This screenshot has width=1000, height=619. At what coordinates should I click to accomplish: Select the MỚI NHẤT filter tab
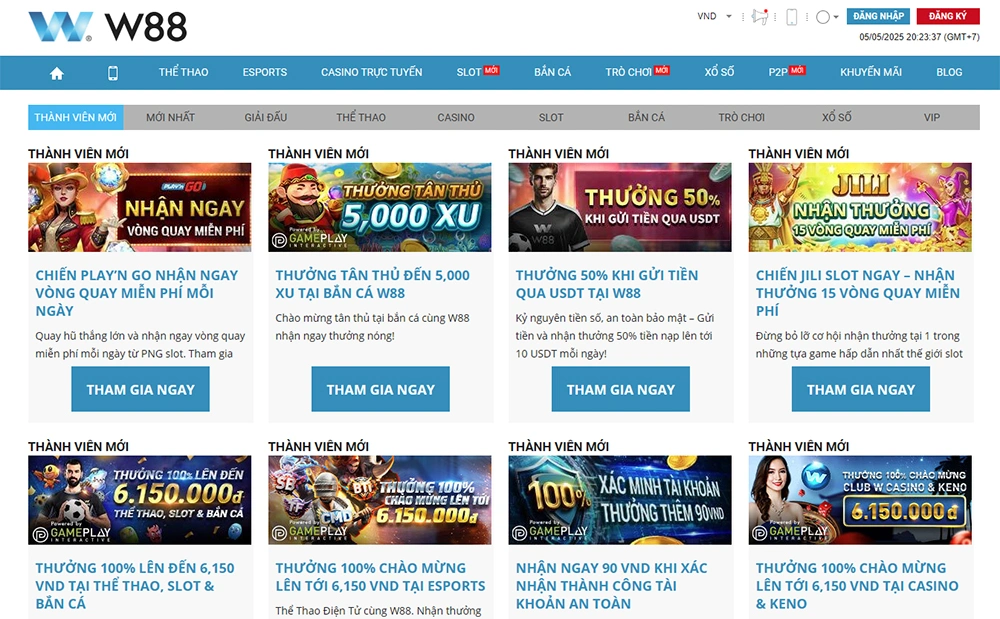(170, 117)
